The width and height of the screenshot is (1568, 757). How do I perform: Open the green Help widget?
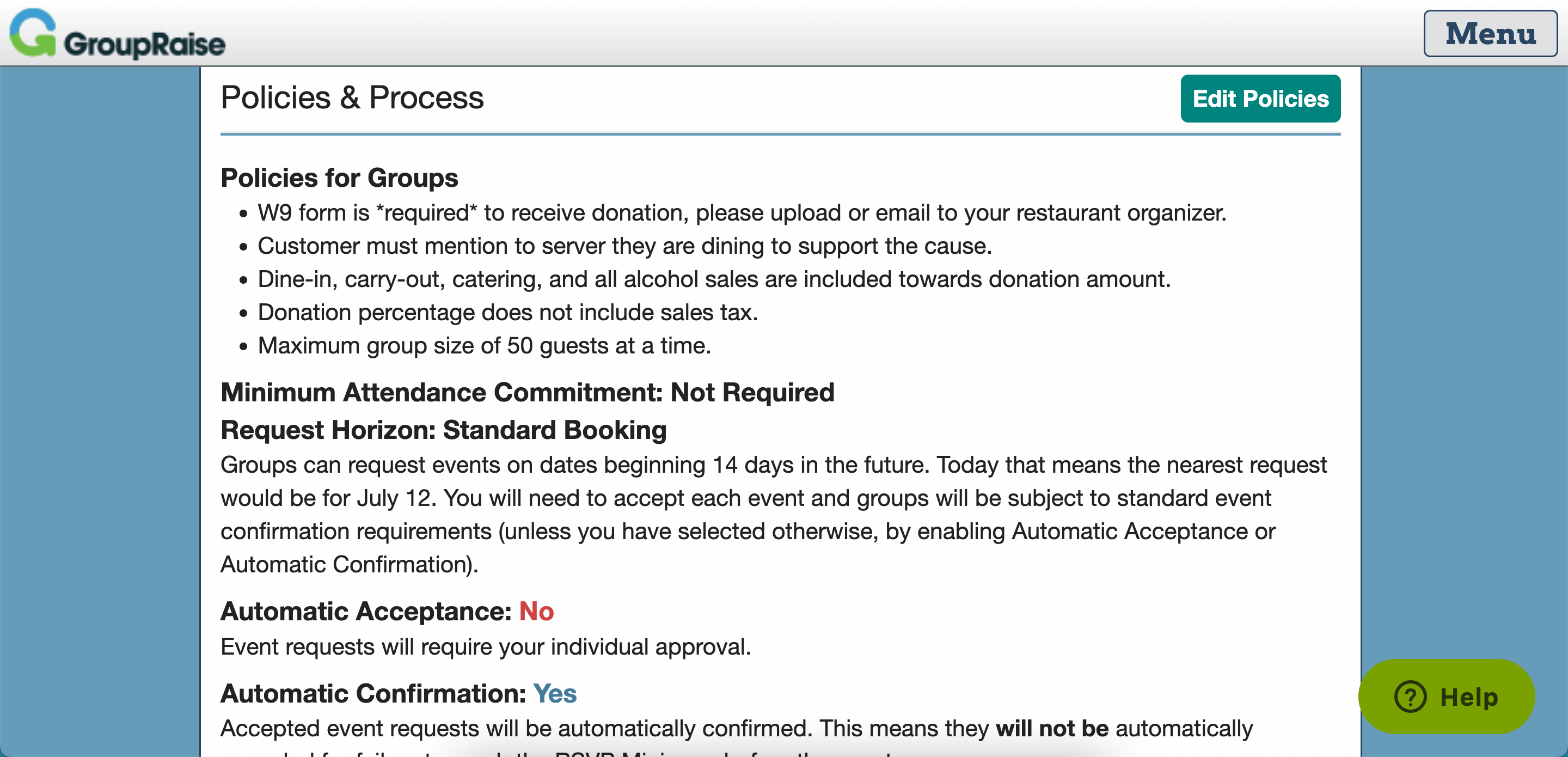click(x=1446, y=696)
